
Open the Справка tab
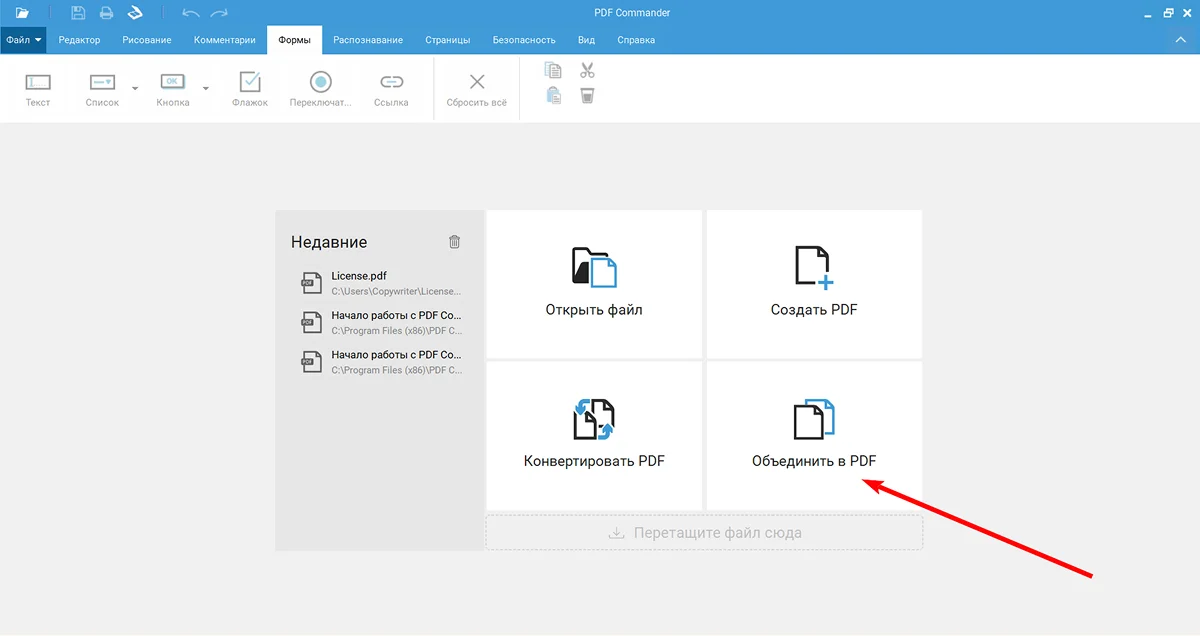pos(636,40)
